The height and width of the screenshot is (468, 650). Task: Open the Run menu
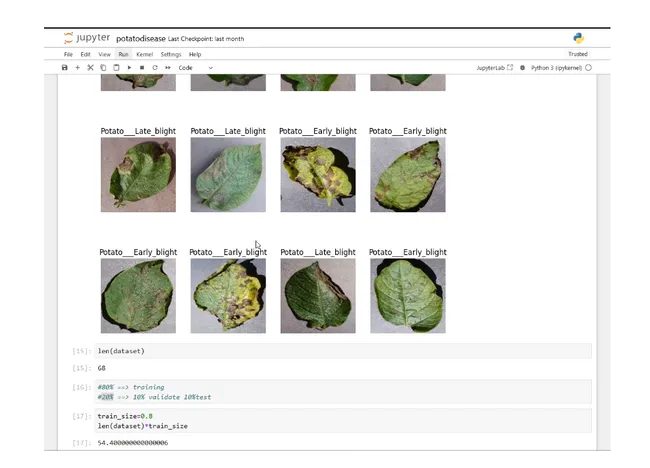[124, 54]
